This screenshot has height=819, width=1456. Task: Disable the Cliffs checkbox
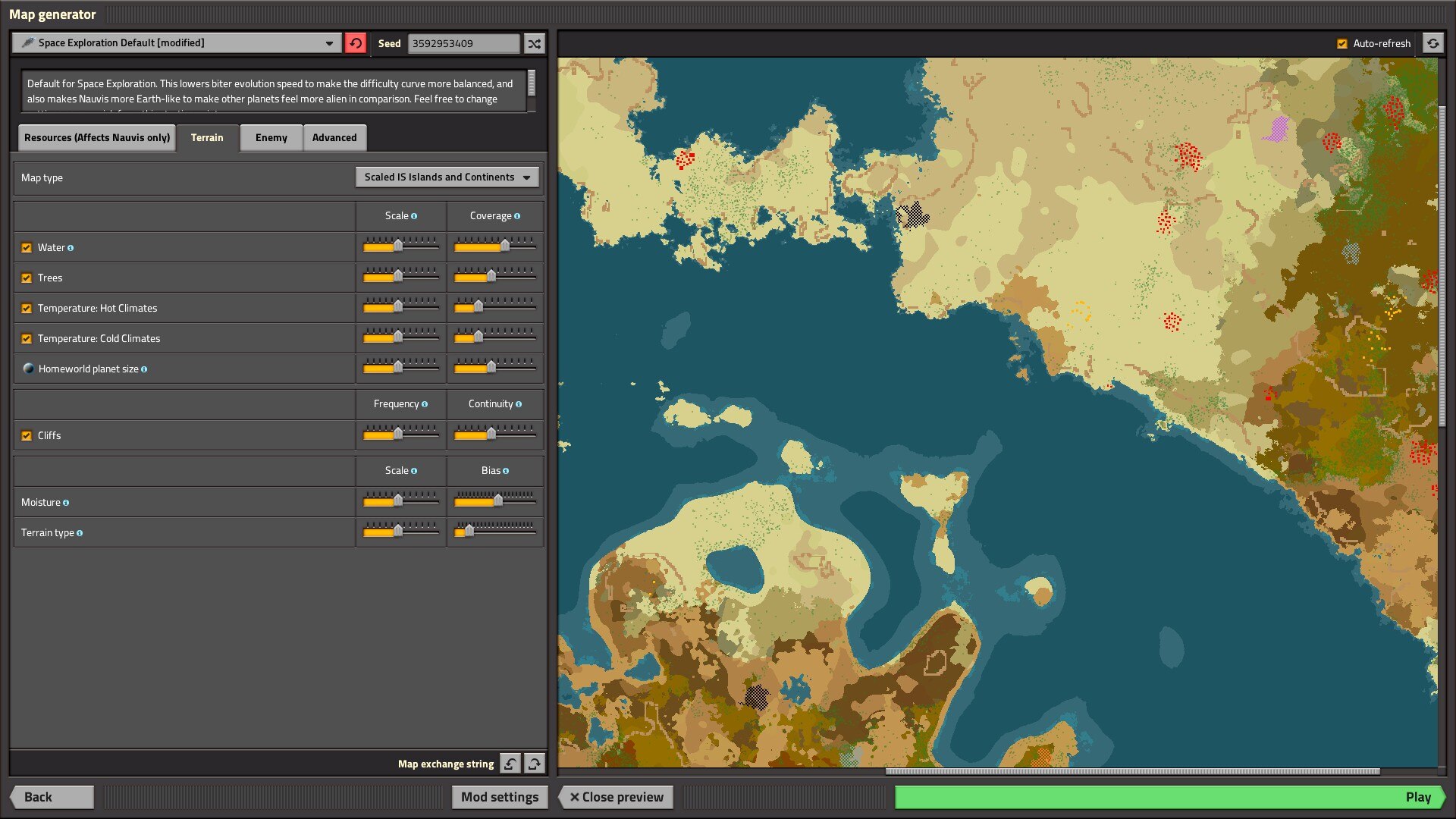click(27, 436)
